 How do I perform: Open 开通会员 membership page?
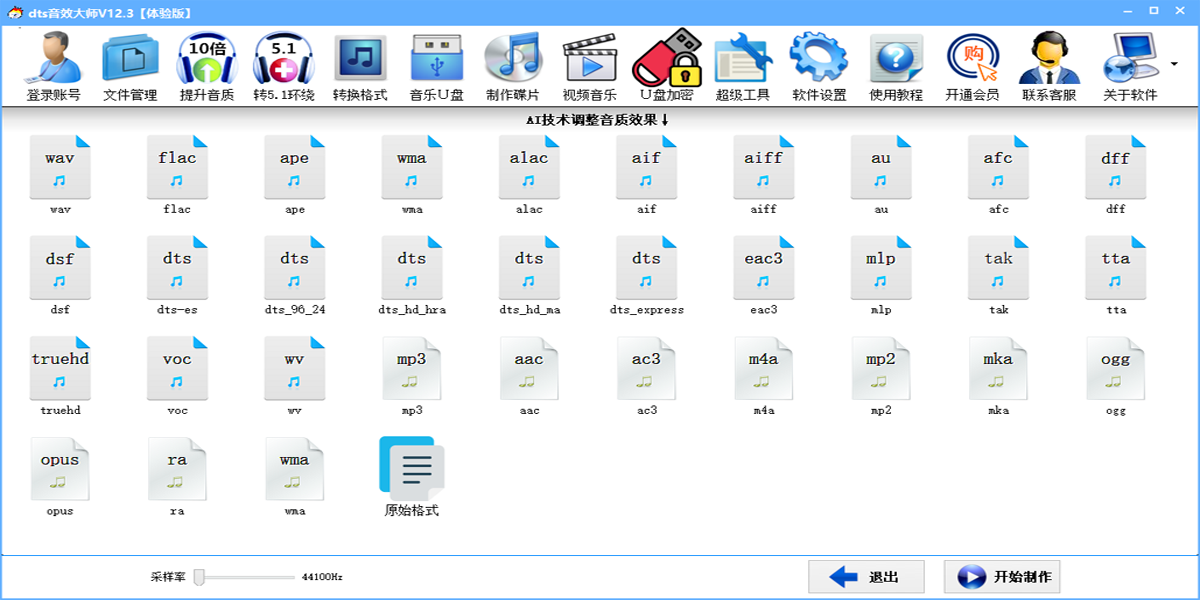[971, 62]
